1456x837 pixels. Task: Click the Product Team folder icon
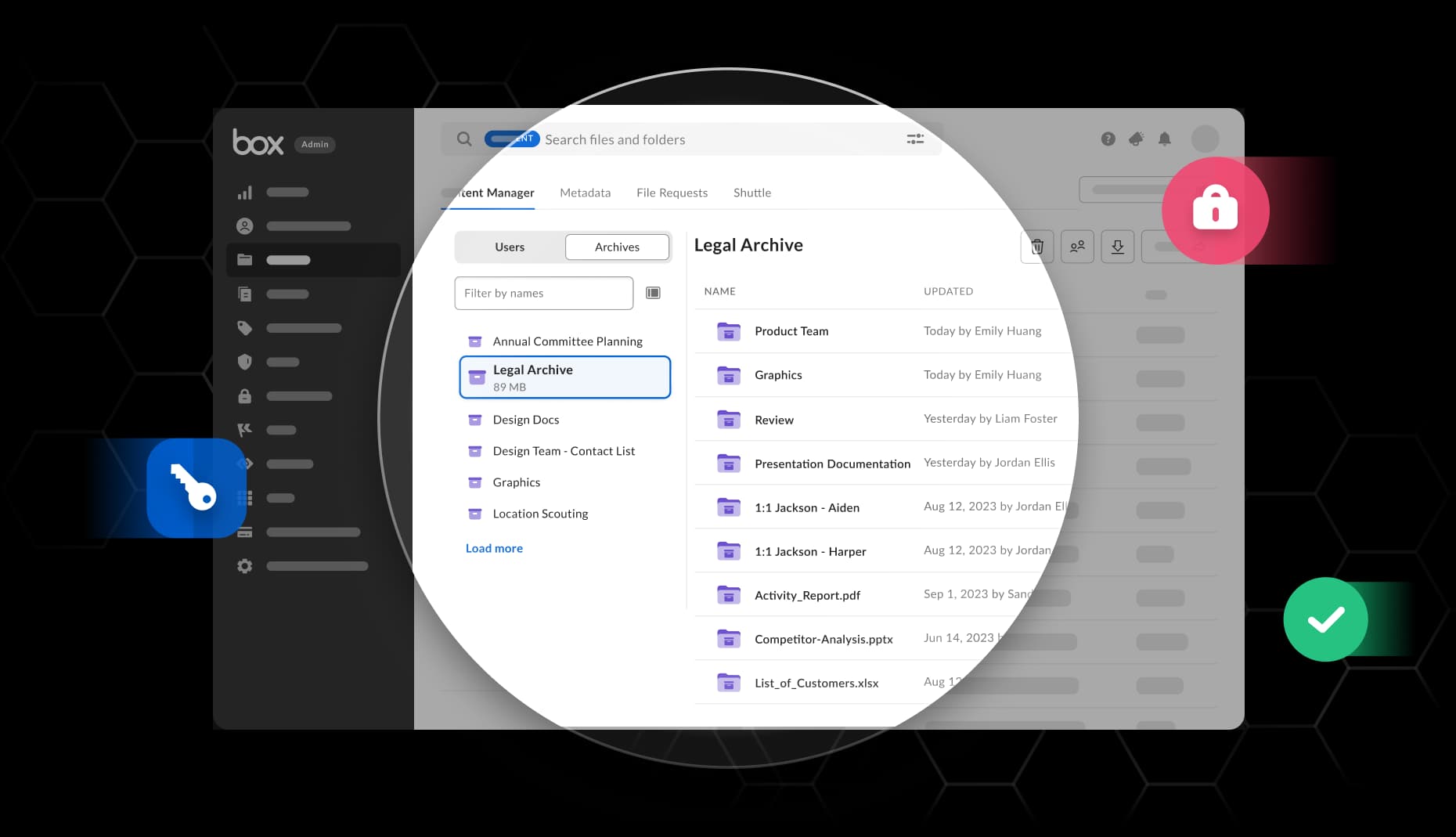(729, 331)
